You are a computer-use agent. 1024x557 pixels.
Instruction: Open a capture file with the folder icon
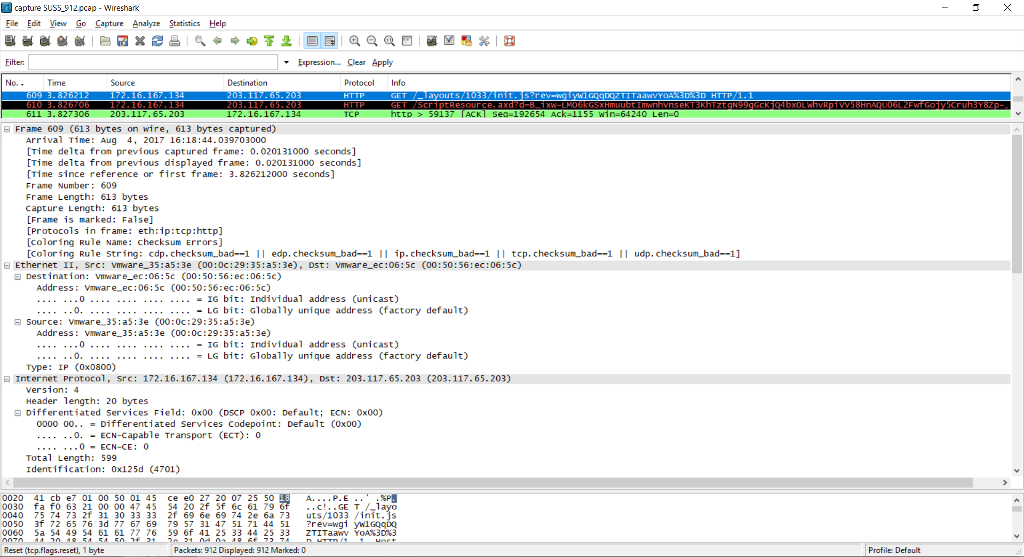coord(106,41)
